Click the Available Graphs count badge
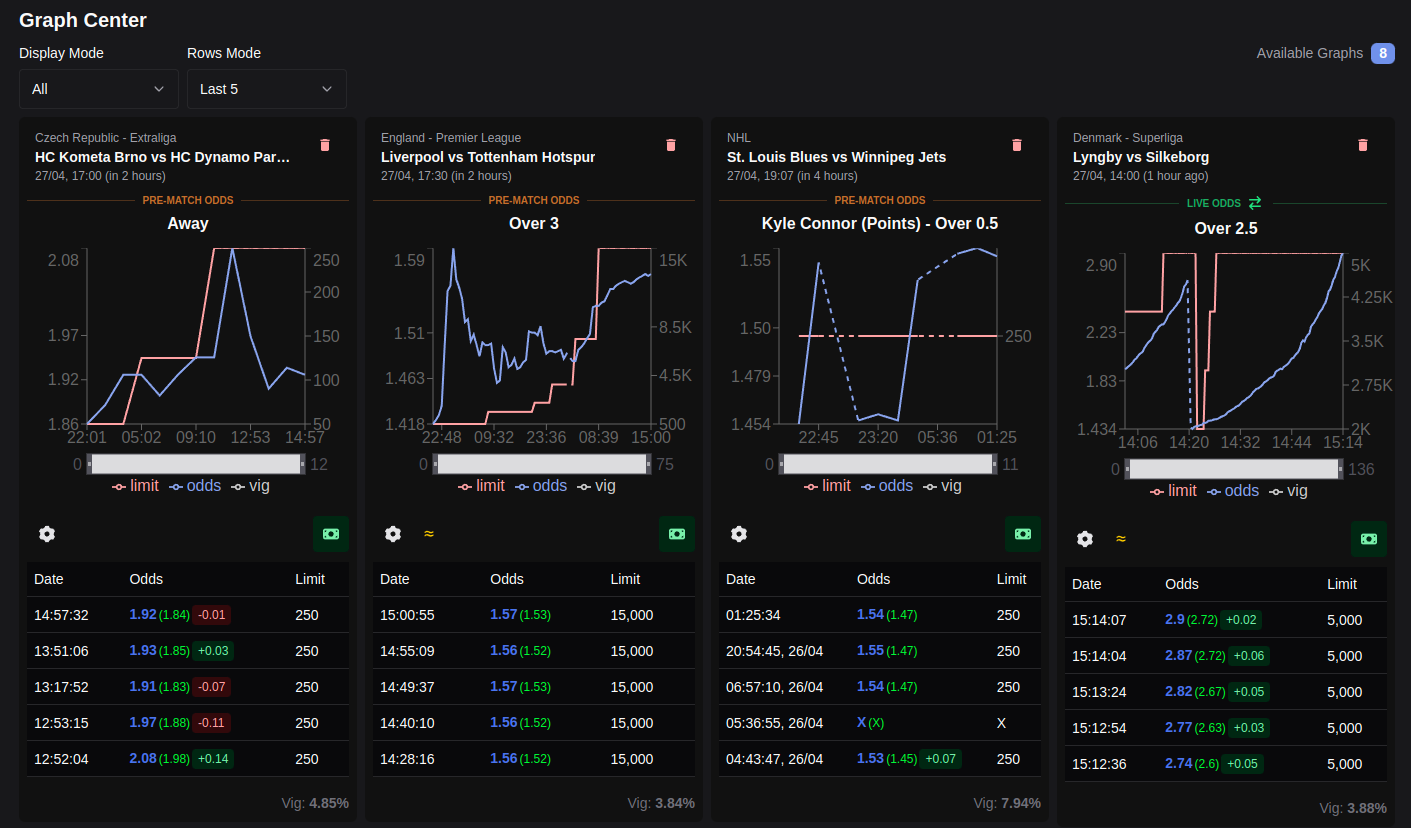 click(1383, 53)
